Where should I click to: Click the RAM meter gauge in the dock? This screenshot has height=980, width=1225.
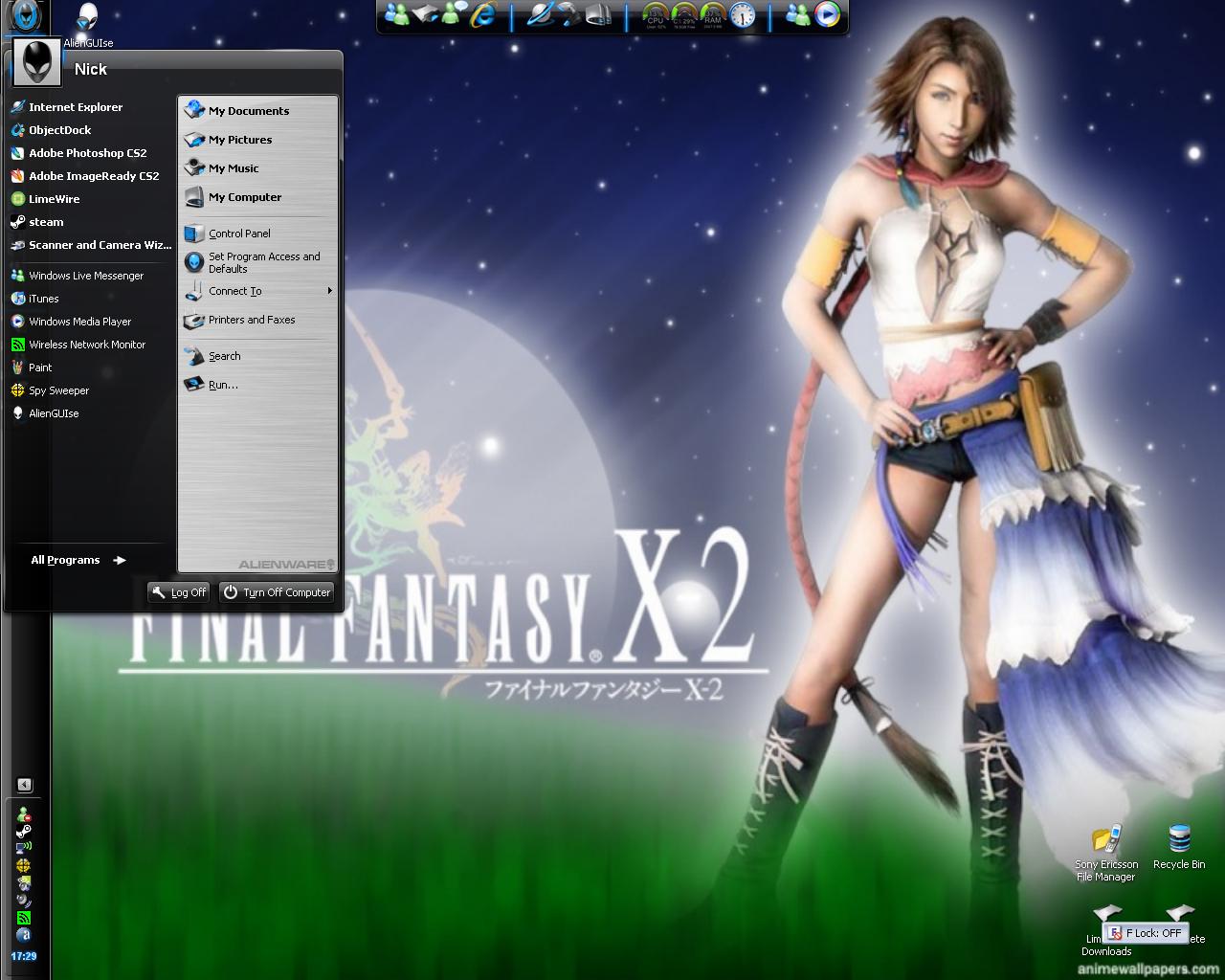point(713,15)
